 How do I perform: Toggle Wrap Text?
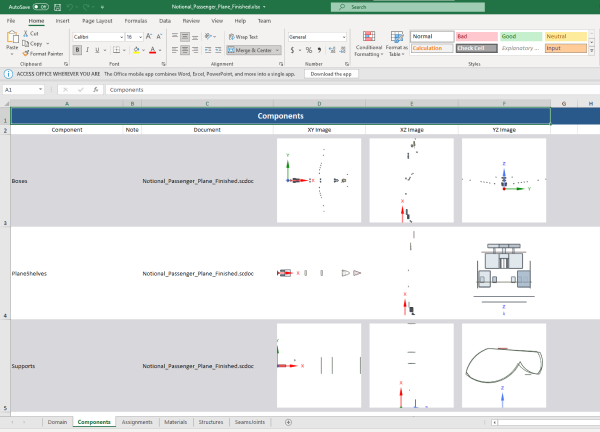[x=243, y=37]
